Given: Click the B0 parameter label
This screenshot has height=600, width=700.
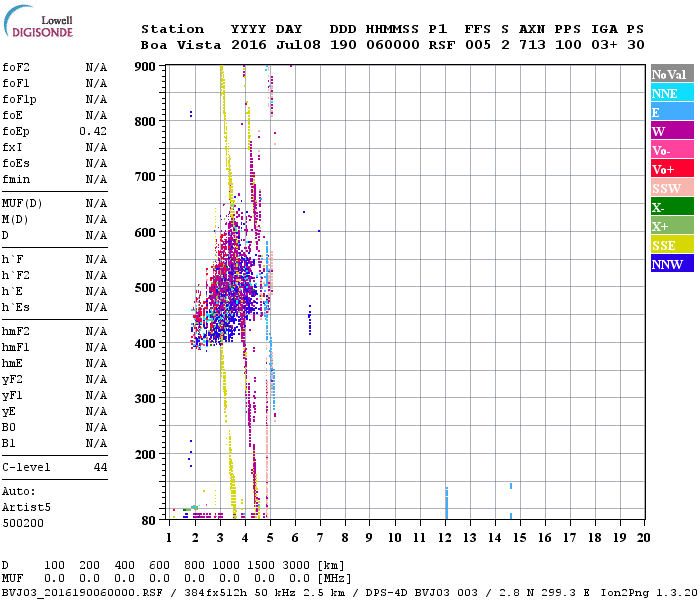Looking at the screenshot, I should [8, 427].
